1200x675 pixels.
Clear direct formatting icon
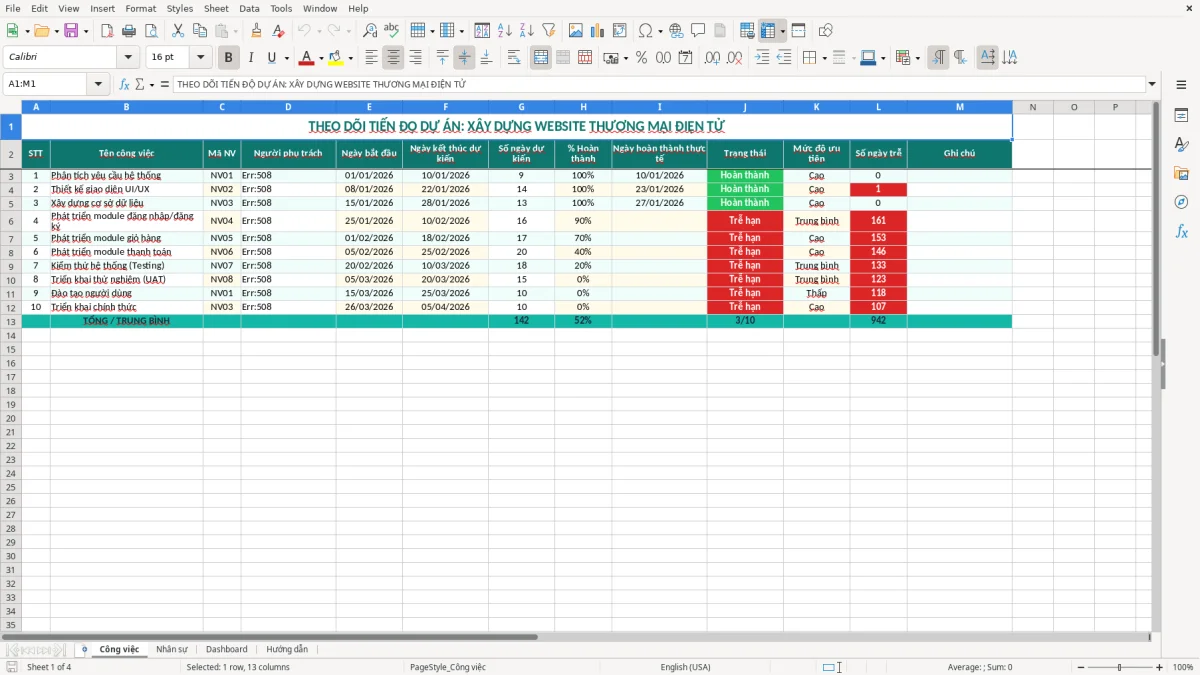click(x=279, y=31)
